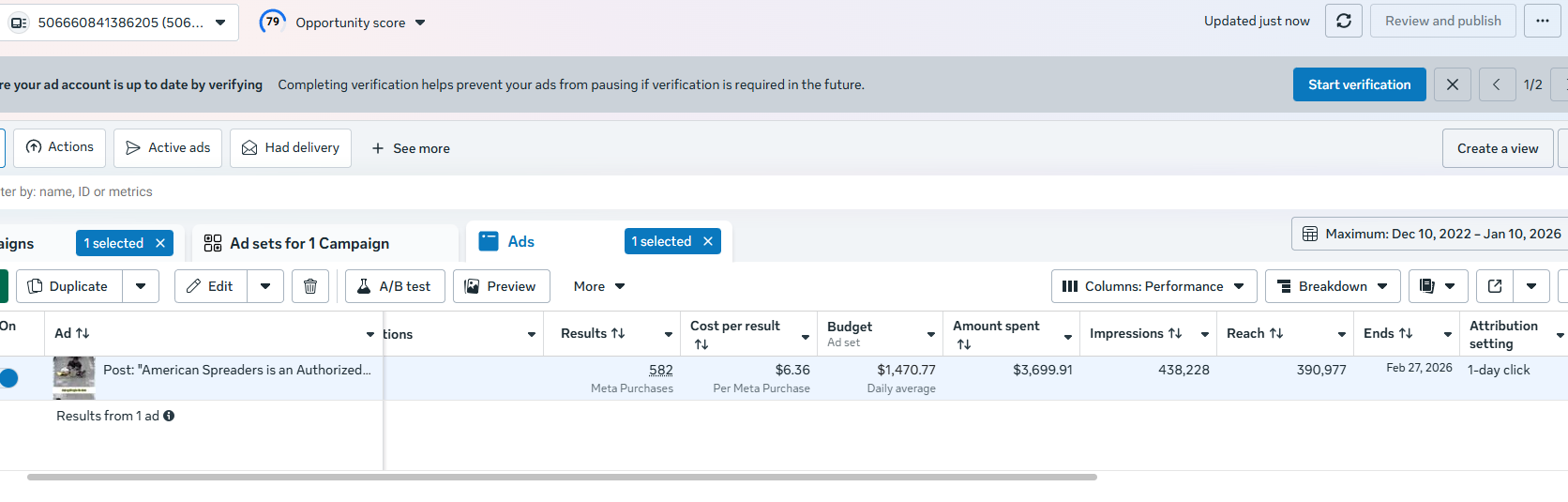Go to previous banner notification arrow

[x=1497, y=84]
